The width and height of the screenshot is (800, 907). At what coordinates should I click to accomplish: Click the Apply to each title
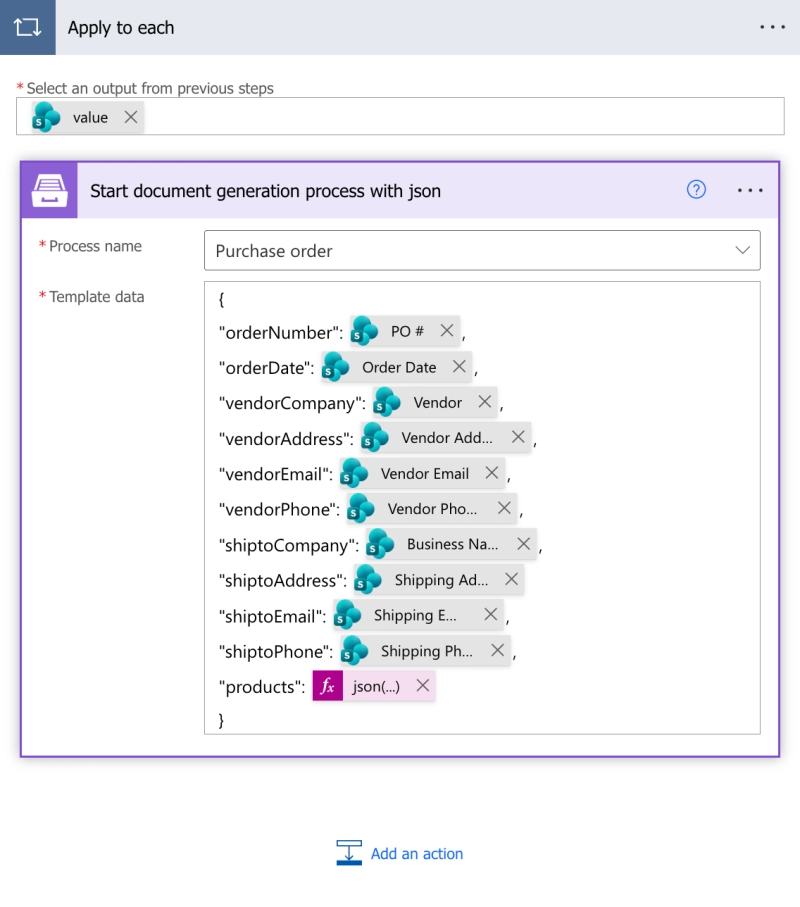pos(121,28)
